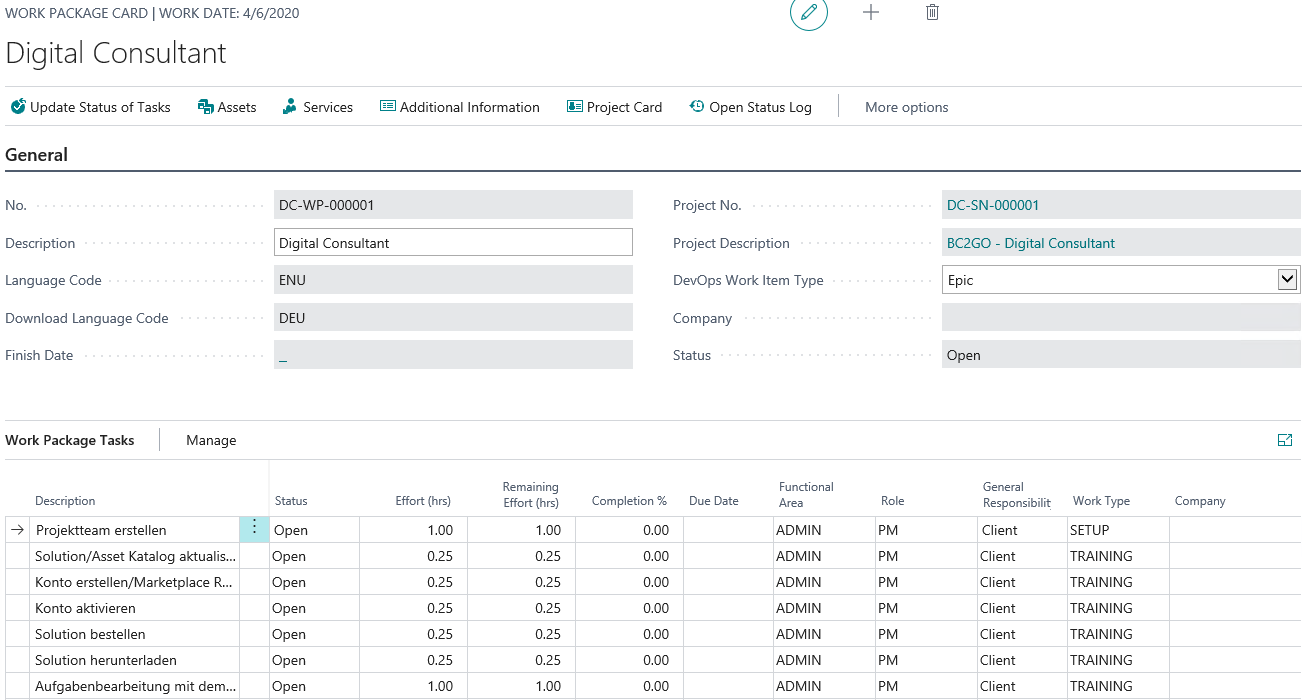The image size is (1302, 700).
Task: Open row menu for Projektteam erstellen
Action: pyautogui.click(x=254, y=528)
